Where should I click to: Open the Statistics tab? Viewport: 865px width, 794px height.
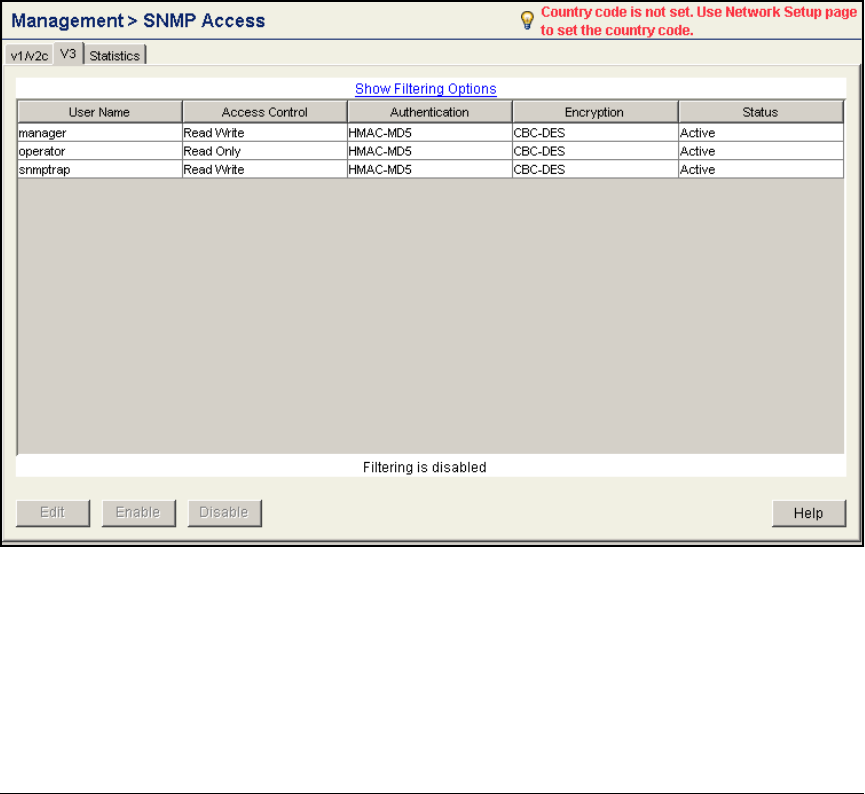115,55
